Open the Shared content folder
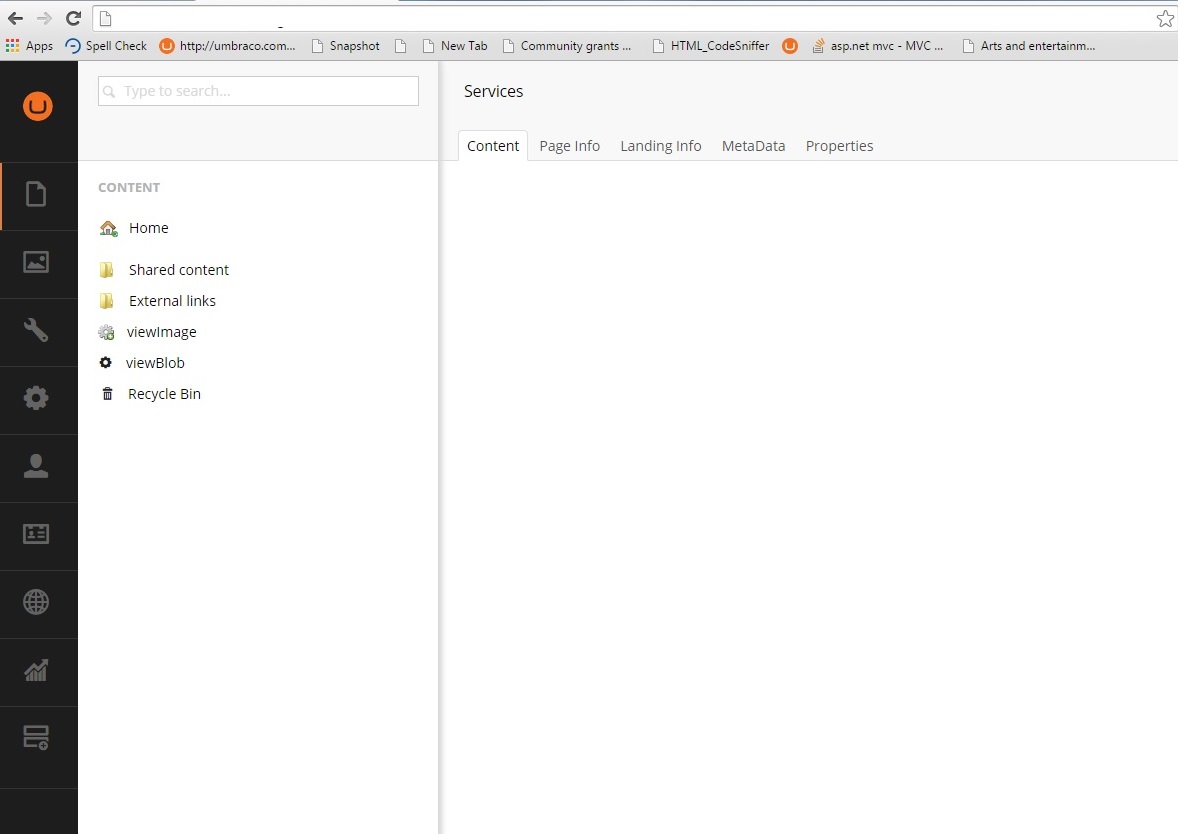This screenshot has width=1178, height=834. coord(178,269)
